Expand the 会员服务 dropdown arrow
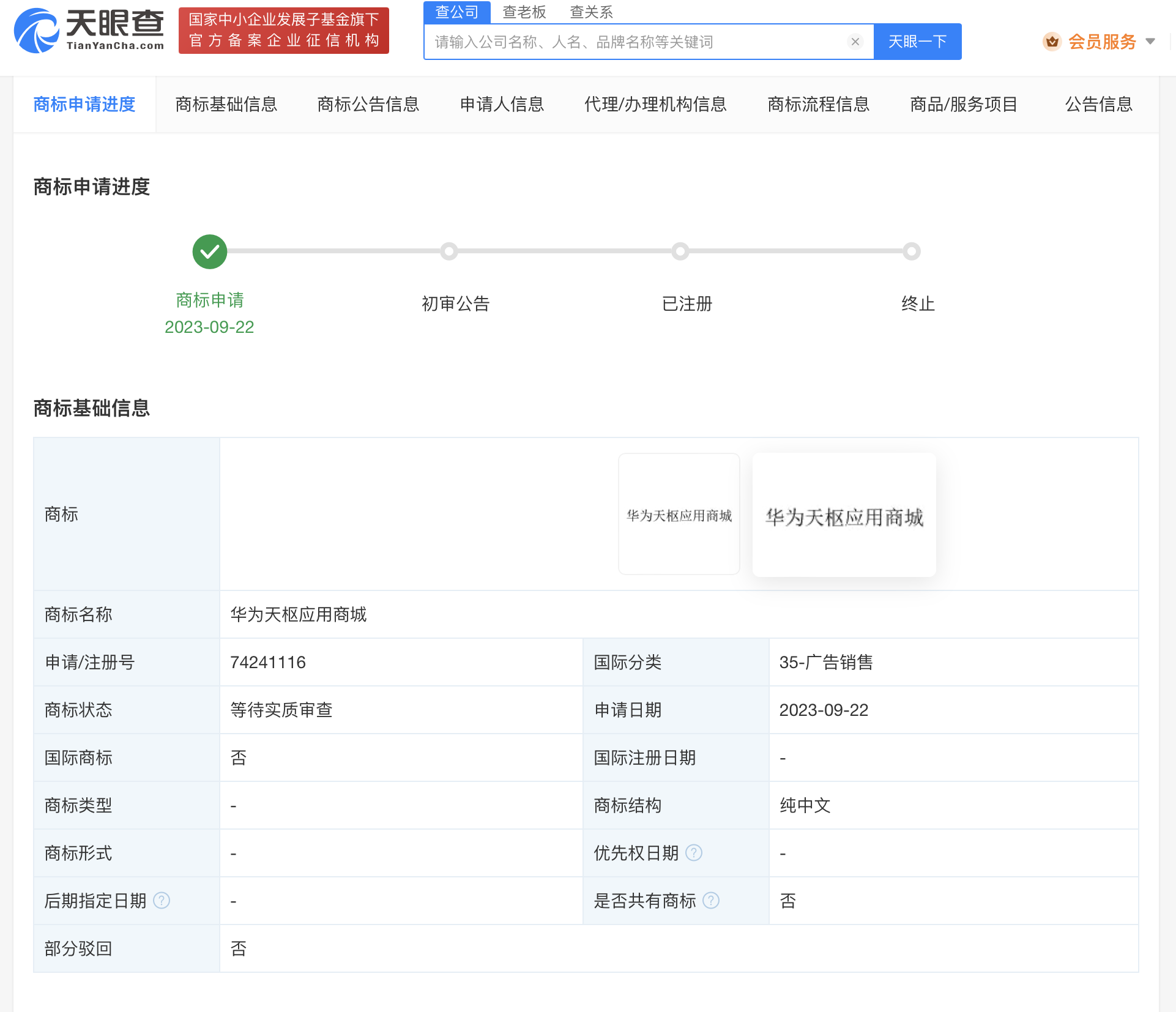Viewport: 1176px width, 1012px height. point(1150,42)
